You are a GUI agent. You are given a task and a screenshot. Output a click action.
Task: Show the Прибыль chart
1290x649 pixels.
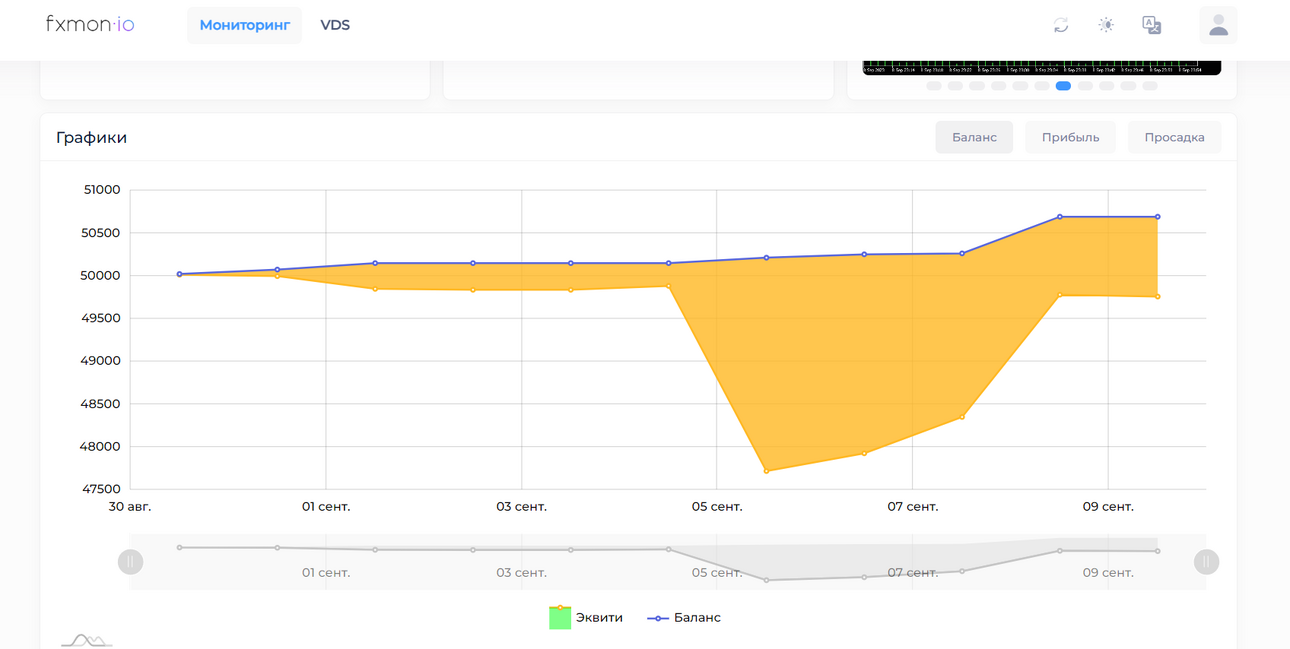tap(1070, 137)
